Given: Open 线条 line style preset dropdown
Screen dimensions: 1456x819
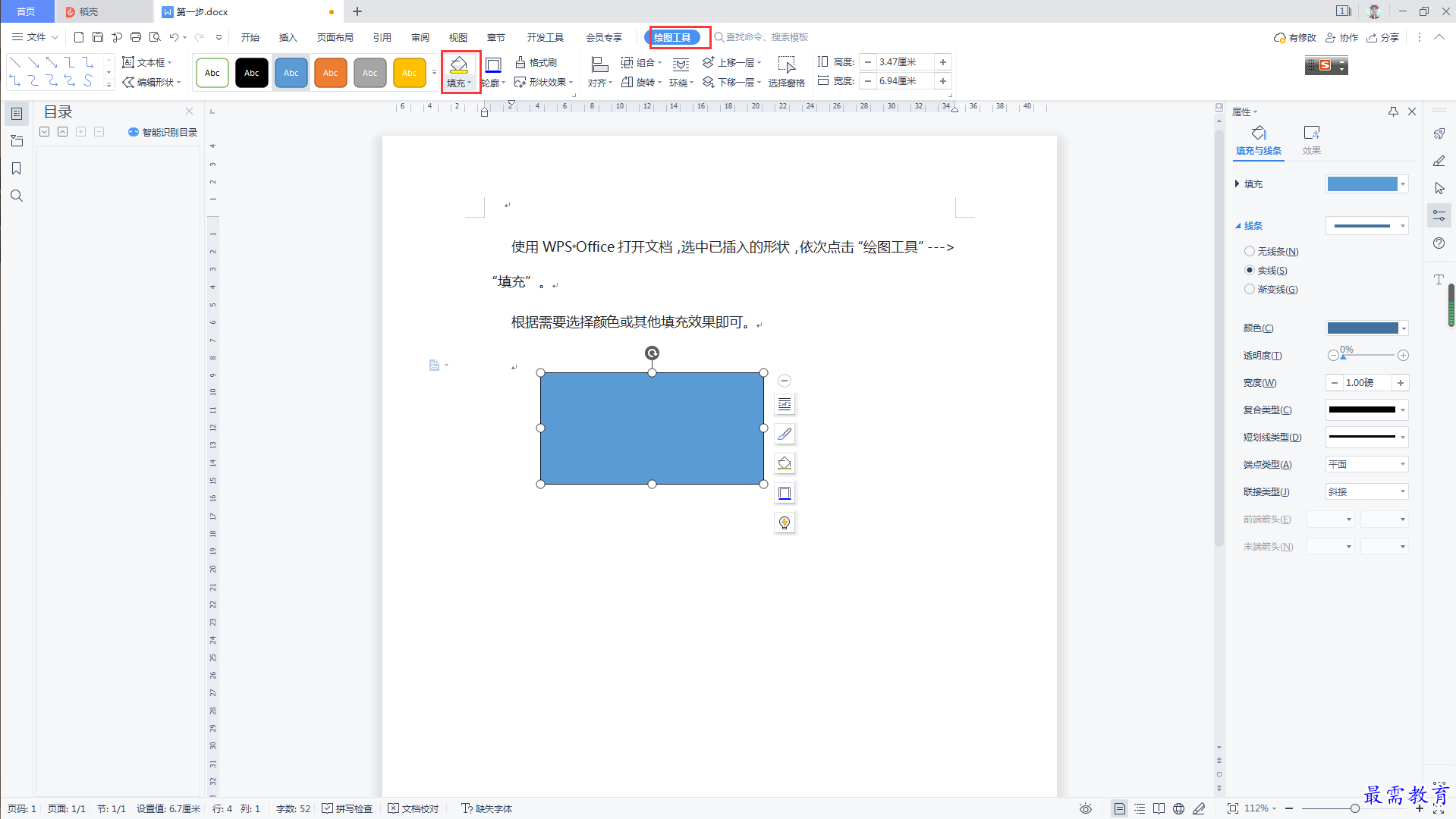Looking at the screenshot, I should tap(1367, 225).
